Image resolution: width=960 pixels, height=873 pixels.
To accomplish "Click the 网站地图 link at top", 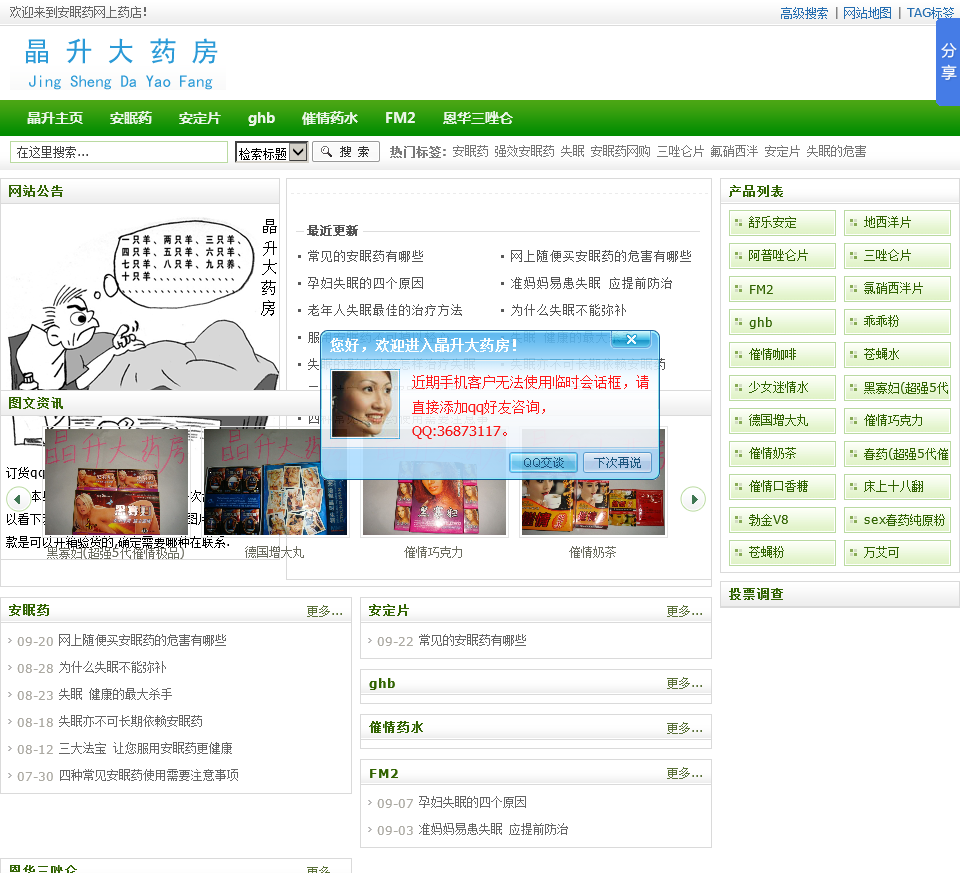I will 867,13.
